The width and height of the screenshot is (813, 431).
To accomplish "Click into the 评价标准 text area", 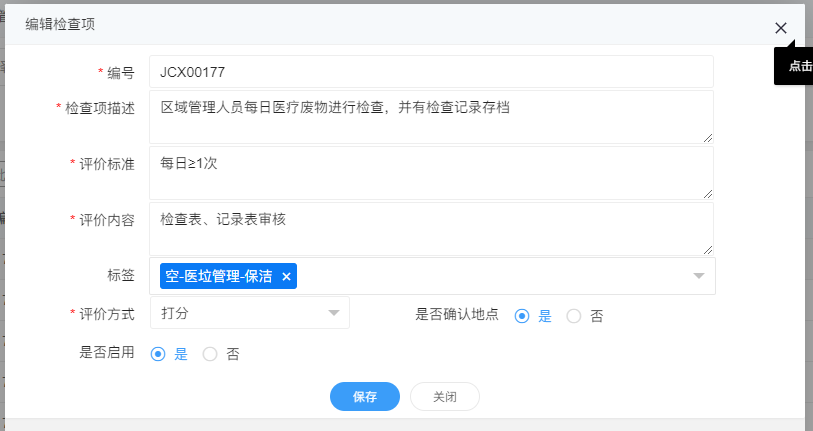I will 431,173.
